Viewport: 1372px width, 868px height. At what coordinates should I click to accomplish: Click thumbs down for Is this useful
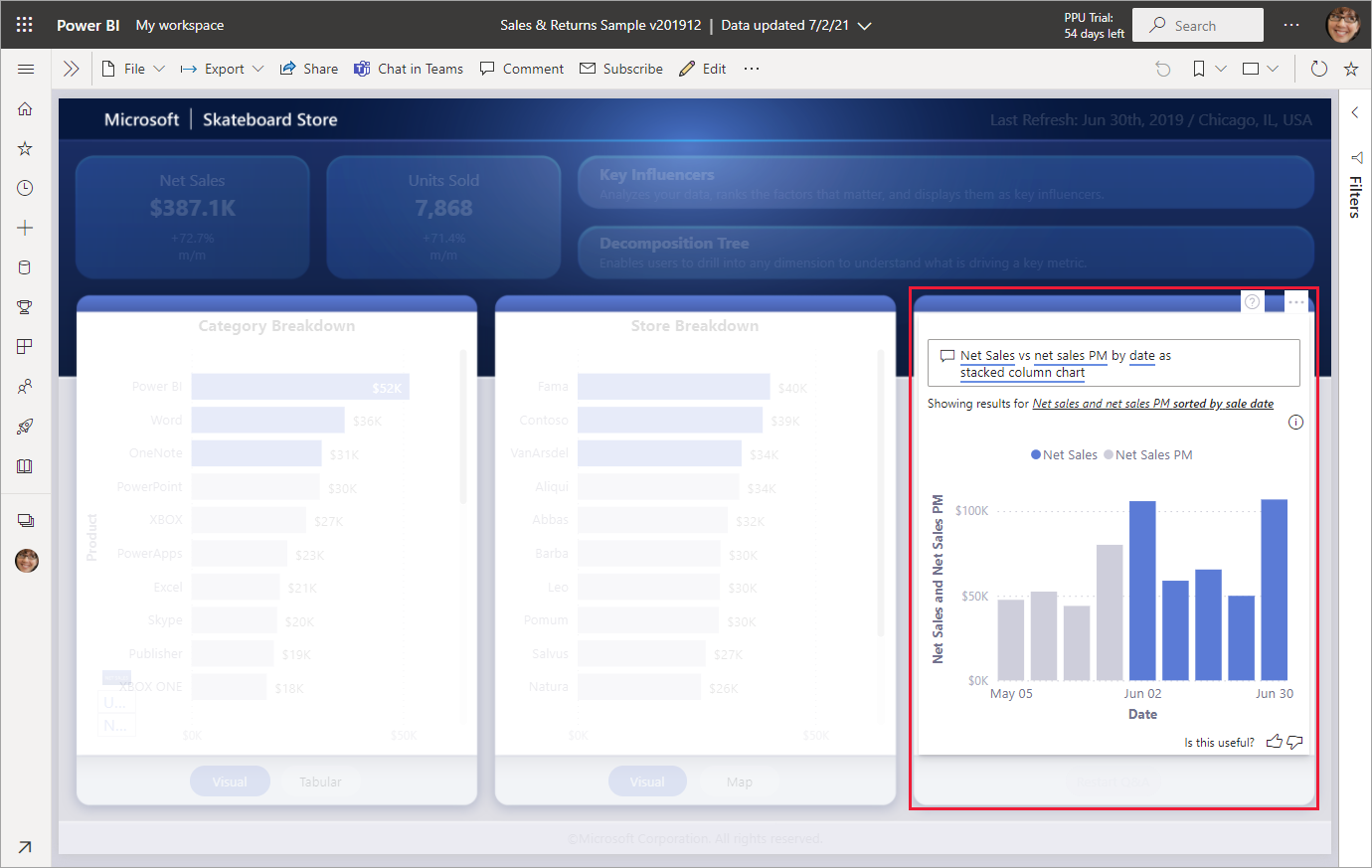click(1294, 742)
